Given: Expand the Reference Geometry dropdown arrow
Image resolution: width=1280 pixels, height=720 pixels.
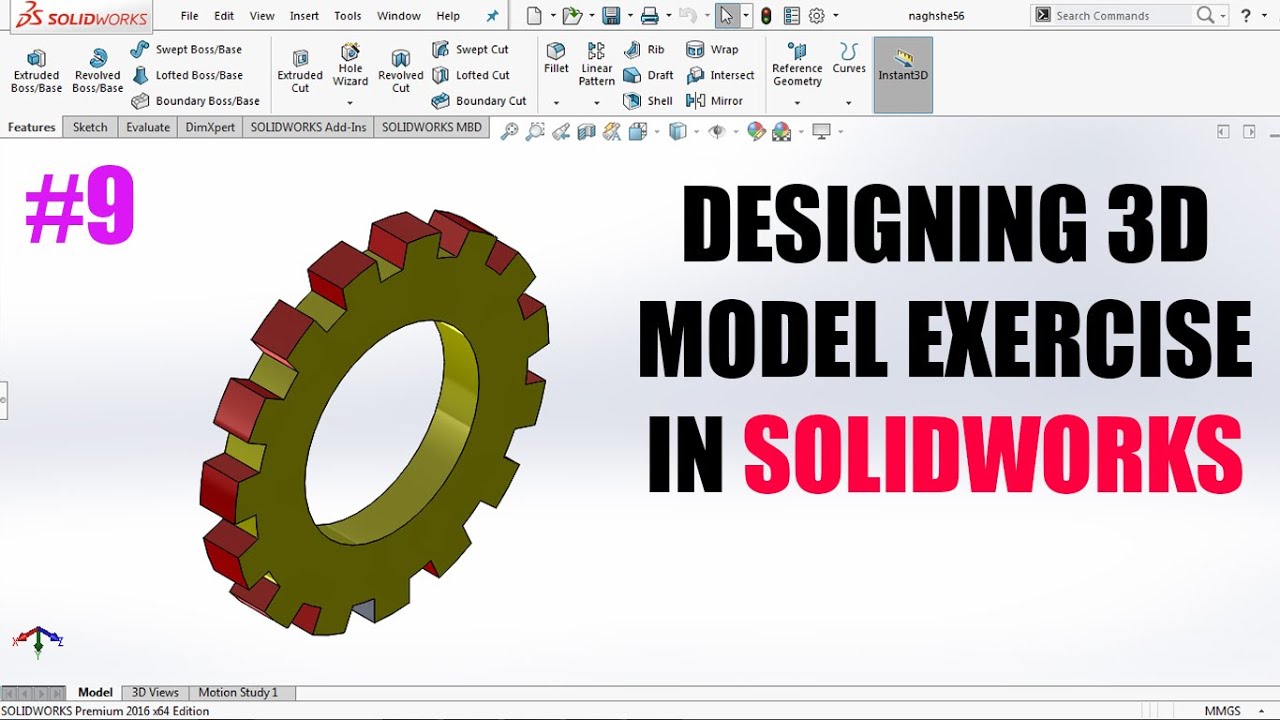Looking at the screenshot, I should click(x=797, y=103).
